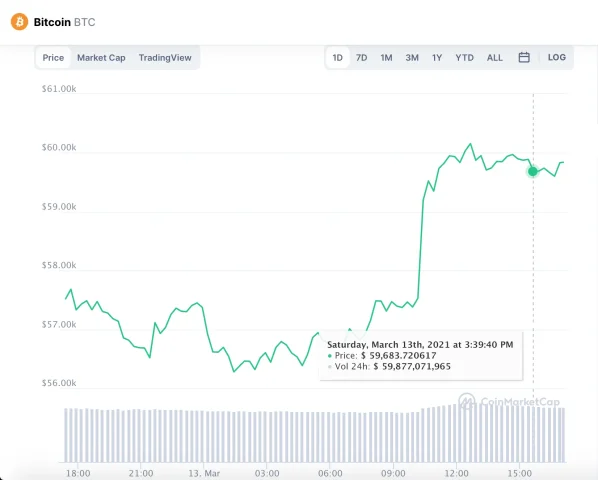
Task: Click the 03:00 time axis label
Action: click(267, 474)
